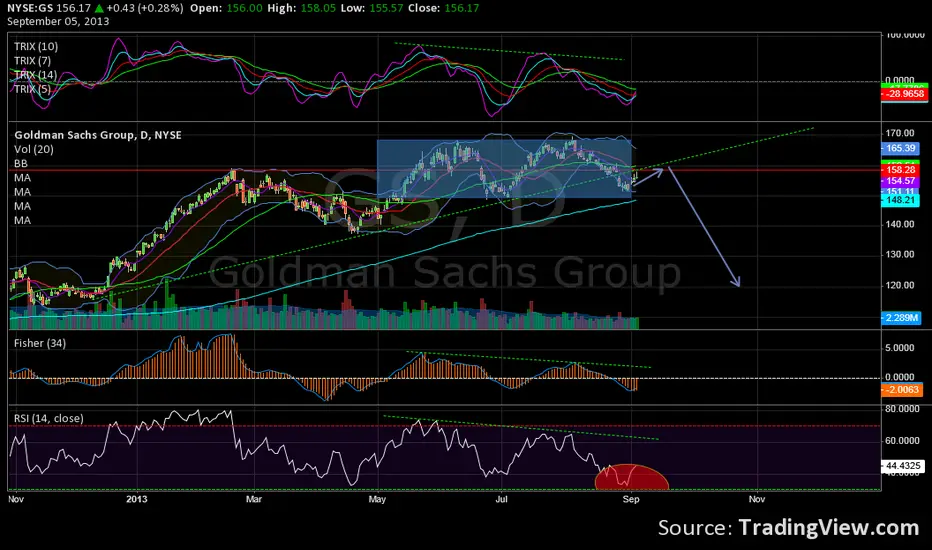Click the 60.0000 RSI axis label
Image resolution: width=932 pixels, height=550 pixels.
tap(902, 441)
